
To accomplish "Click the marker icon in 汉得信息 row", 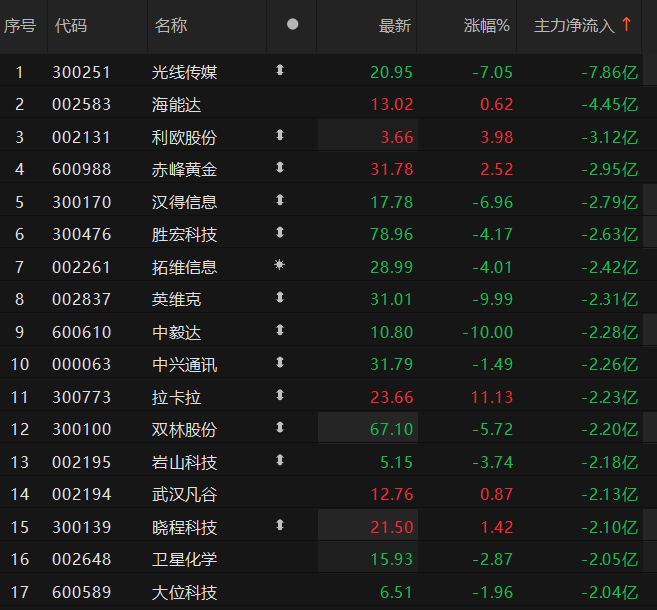I will [280, 200].
